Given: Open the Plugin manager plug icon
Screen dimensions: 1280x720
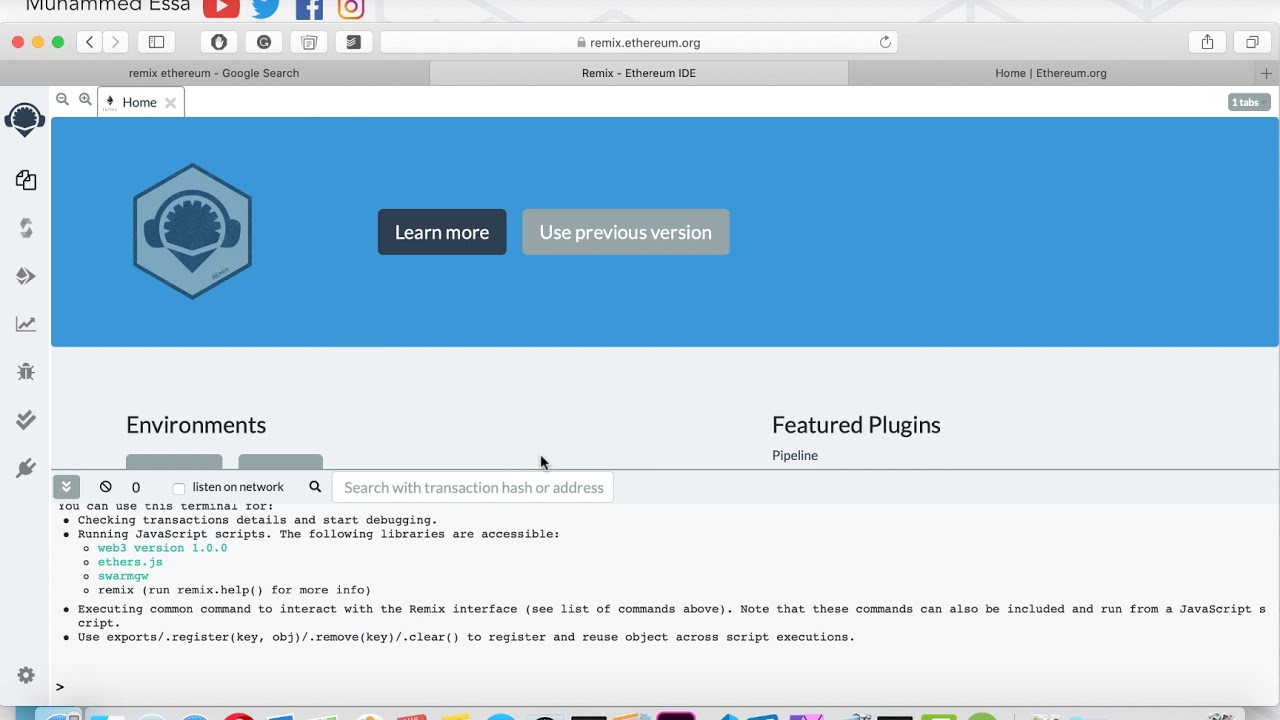Looking at the screenshot, I should pos(26,468).
